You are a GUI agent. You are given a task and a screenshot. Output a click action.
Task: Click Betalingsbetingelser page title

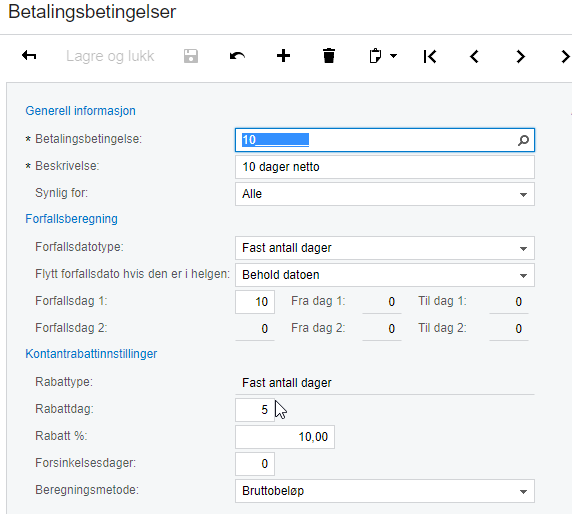tap(92, 12)
